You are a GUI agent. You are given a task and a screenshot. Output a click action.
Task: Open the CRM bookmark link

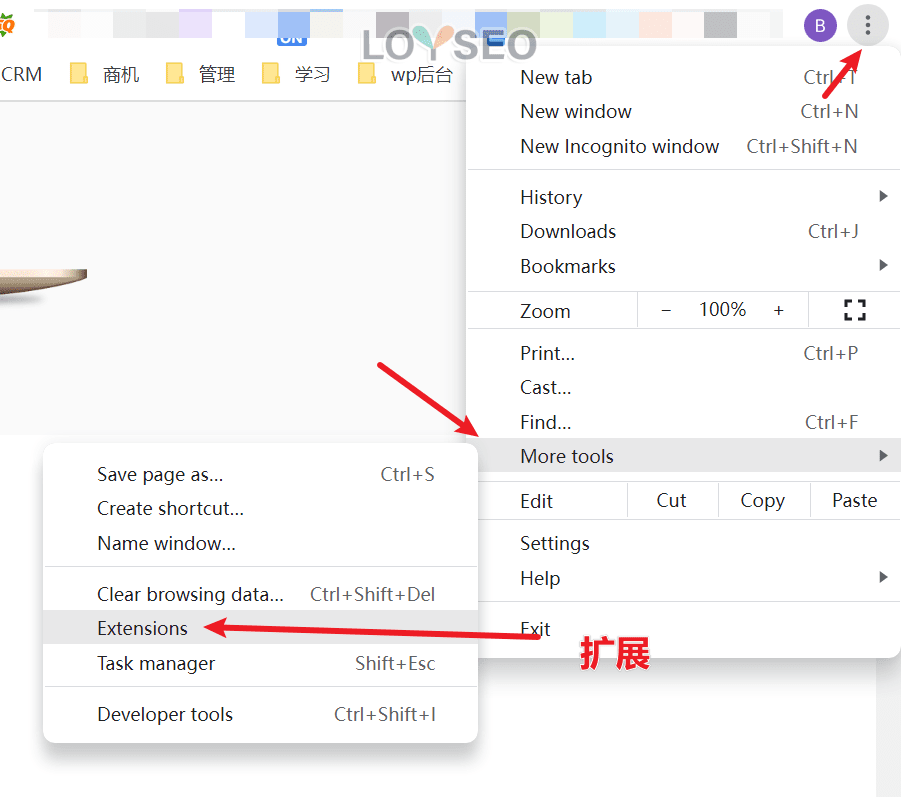tap(22, 73)
